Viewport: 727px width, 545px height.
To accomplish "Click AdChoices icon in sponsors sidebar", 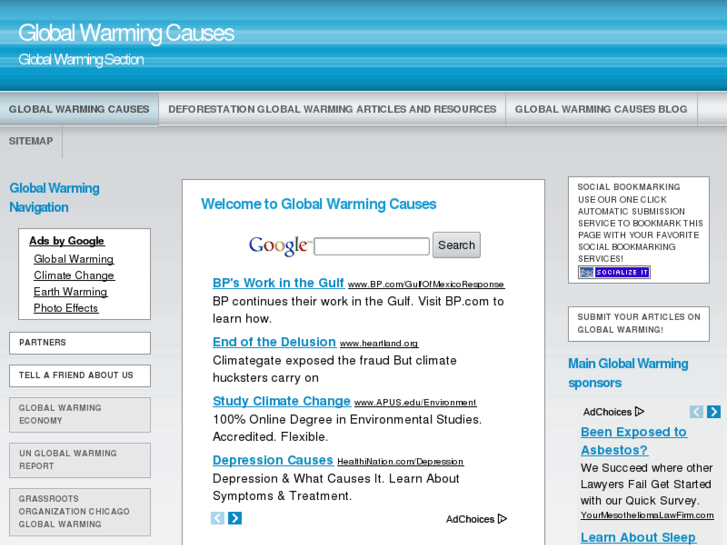I will pyautogui.click(x=639, y=411).
